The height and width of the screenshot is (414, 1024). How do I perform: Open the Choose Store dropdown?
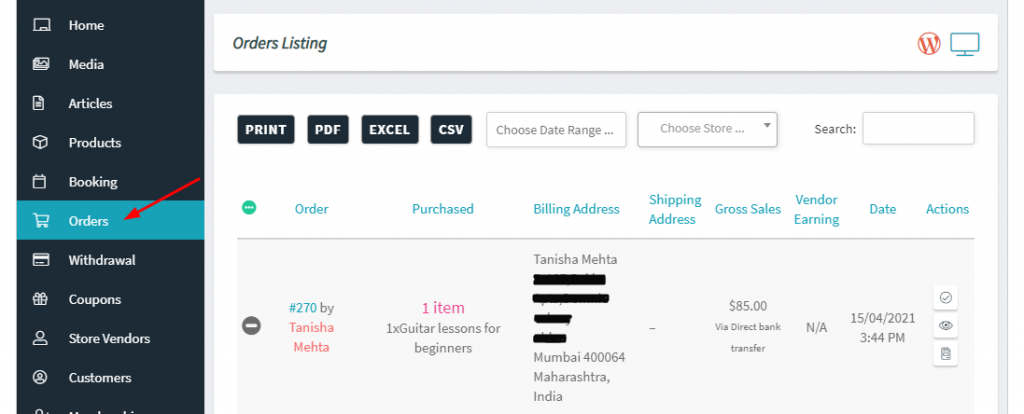pos(707,129)
